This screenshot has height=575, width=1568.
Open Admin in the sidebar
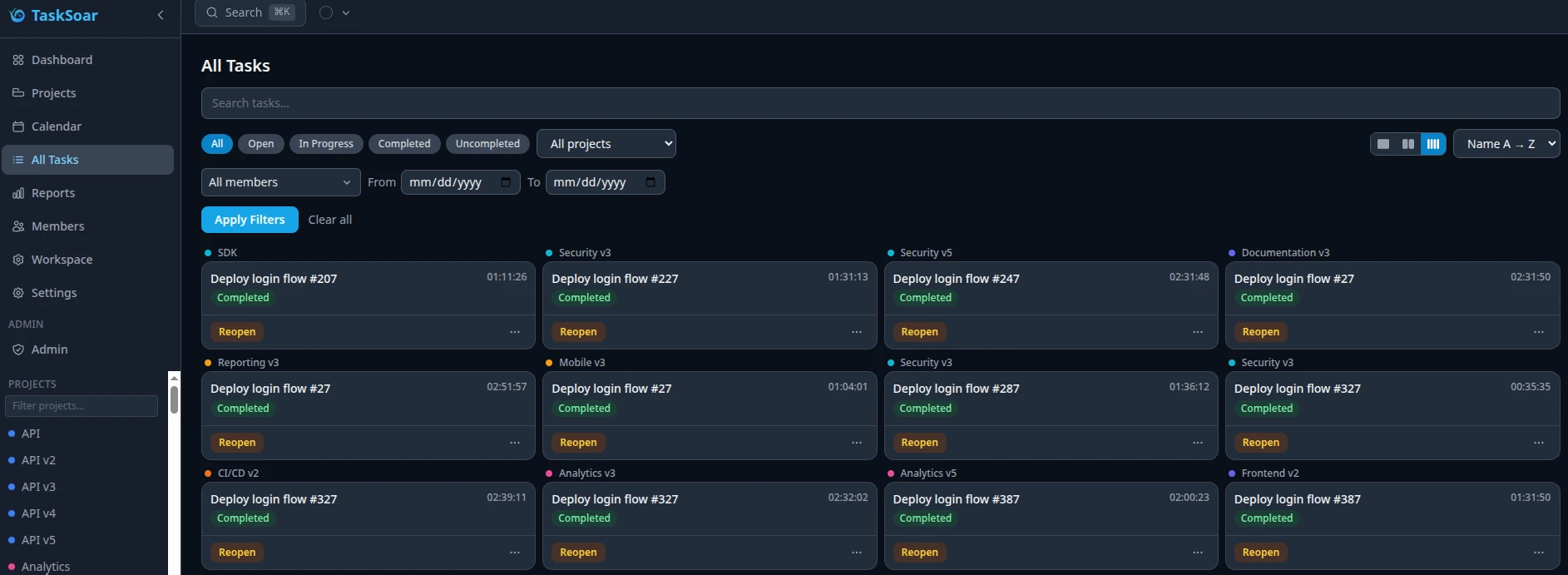tap(87, 349)
